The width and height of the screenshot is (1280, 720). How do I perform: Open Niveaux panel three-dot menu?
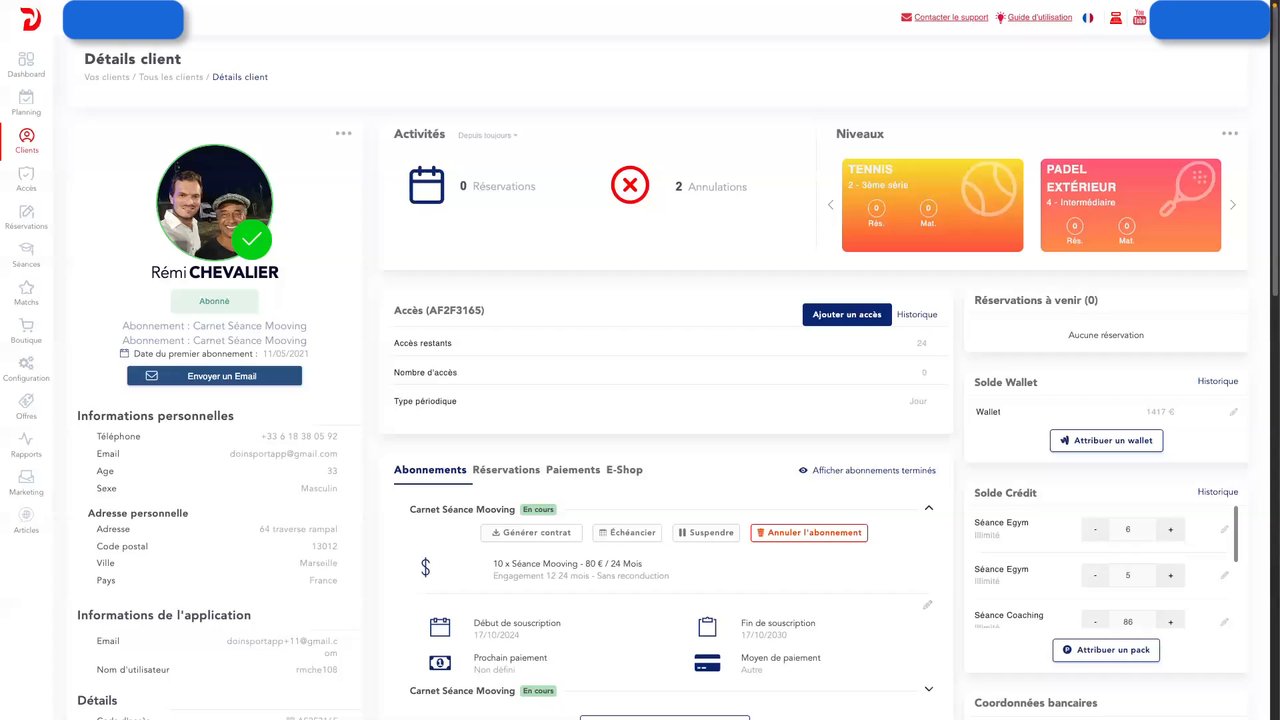coord(1229,133)
